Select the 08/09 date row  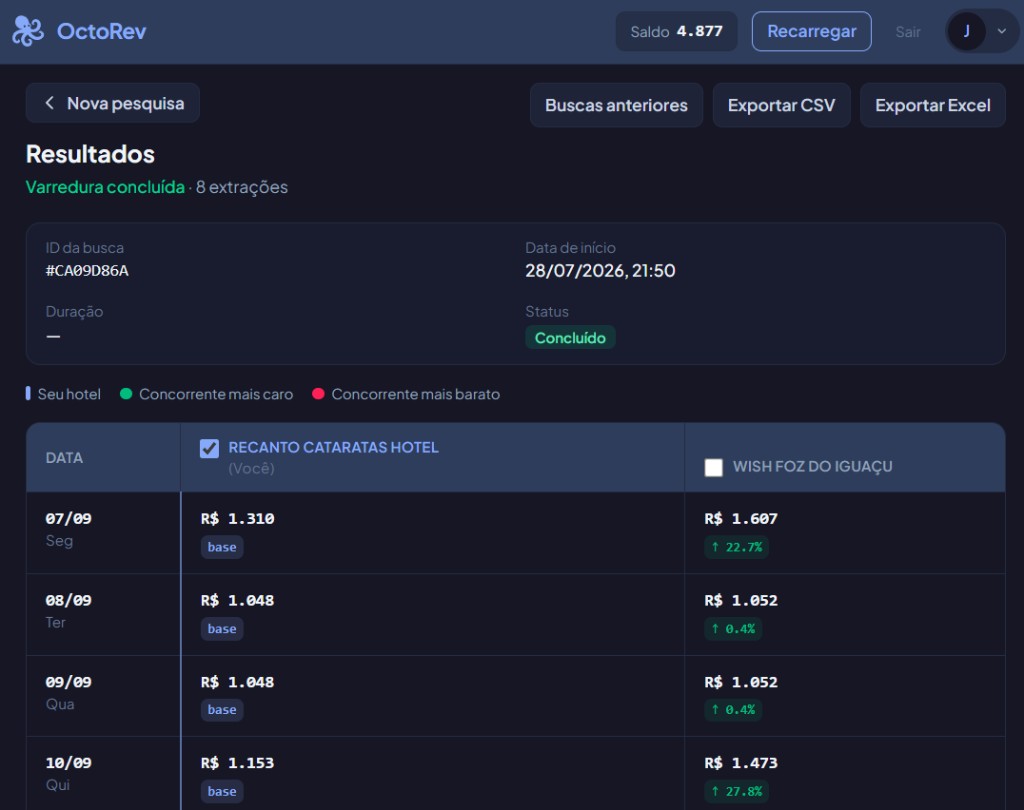(x=515, y=614)
